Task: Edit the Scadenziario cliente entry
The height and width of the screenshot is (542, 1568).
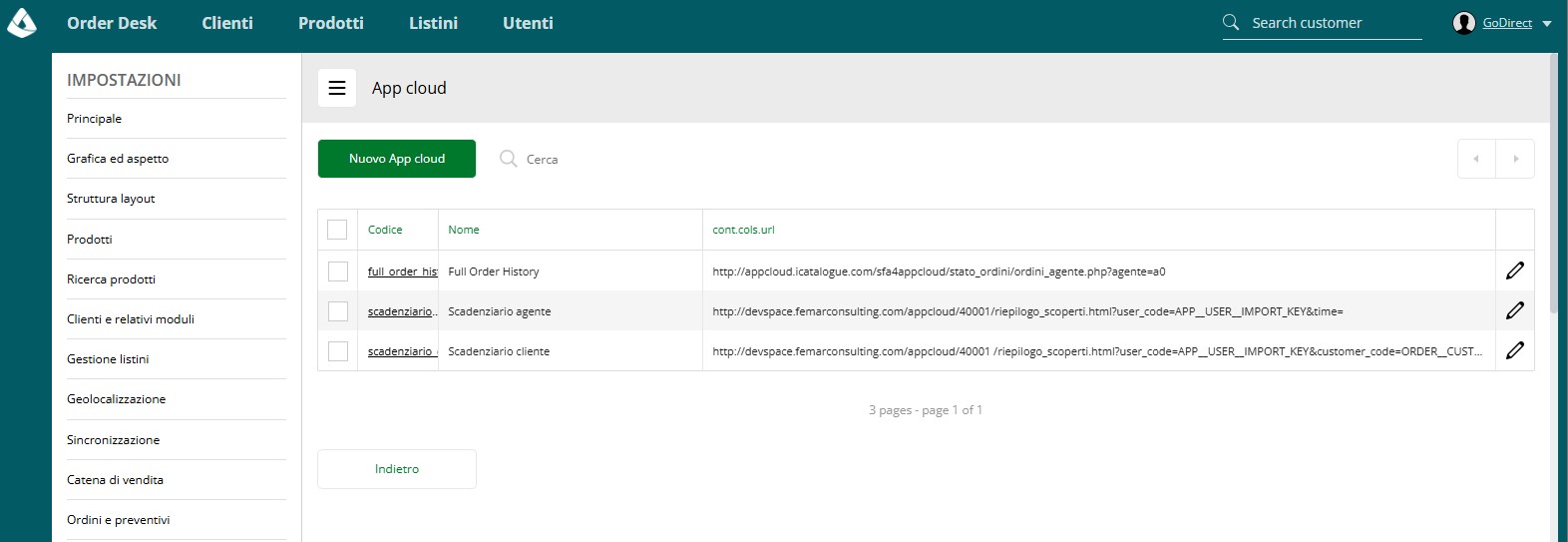Action: coord(1514,350)
